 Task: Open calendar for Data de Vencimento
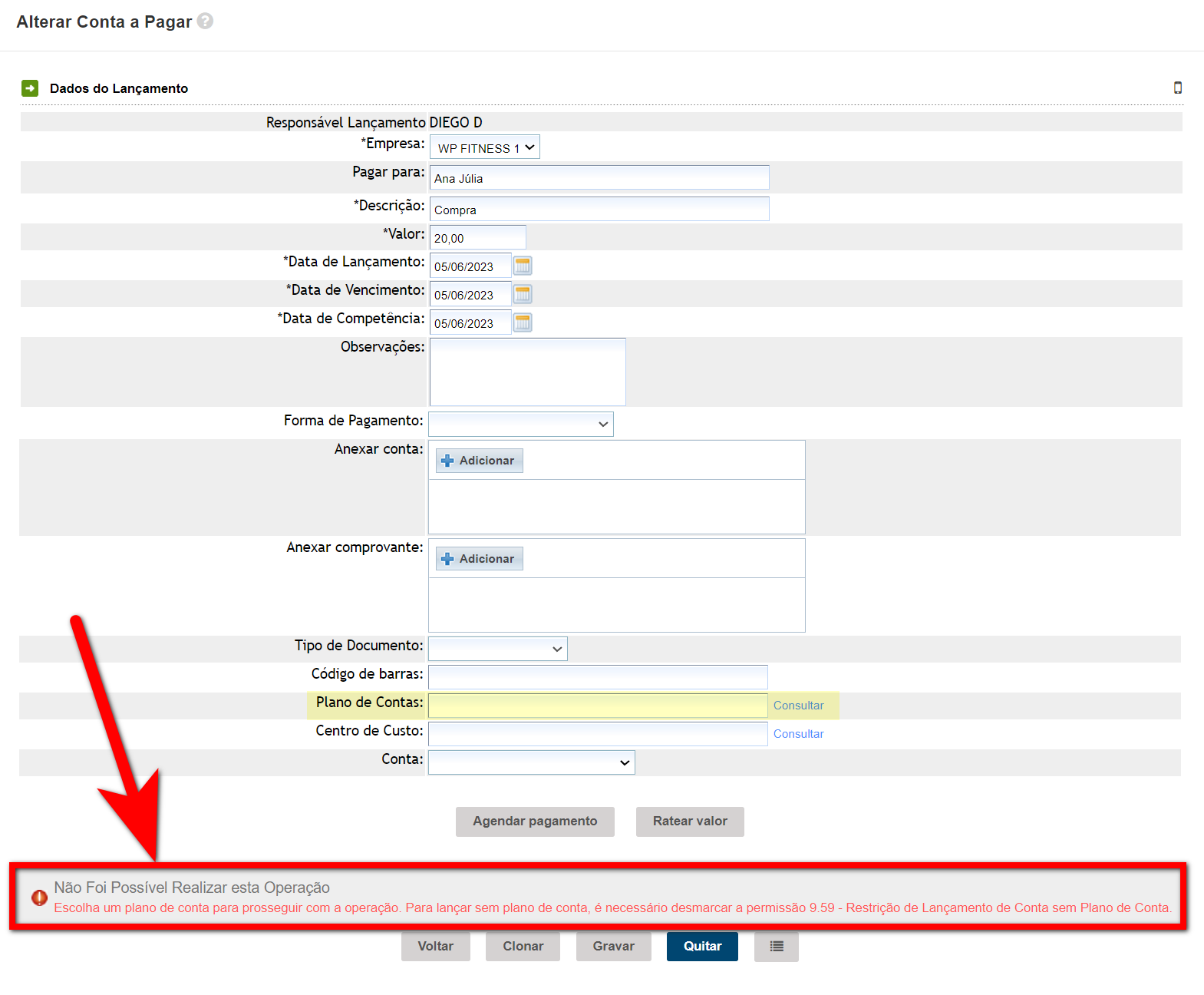[x=523, y=295]
